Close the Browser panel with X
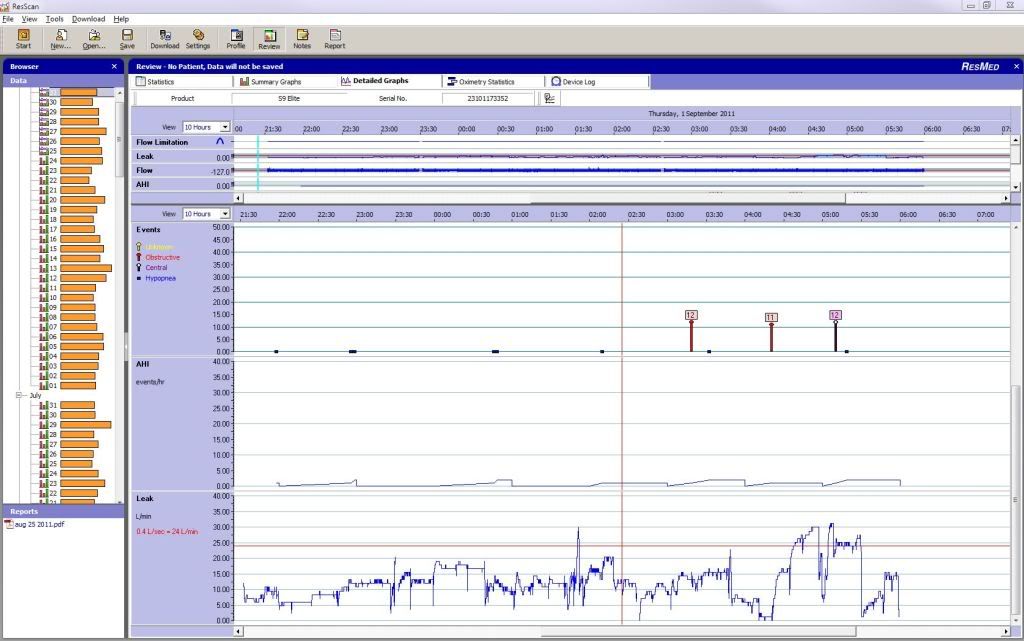Viewport: 1024px width, 641px height. click(114, 67)
